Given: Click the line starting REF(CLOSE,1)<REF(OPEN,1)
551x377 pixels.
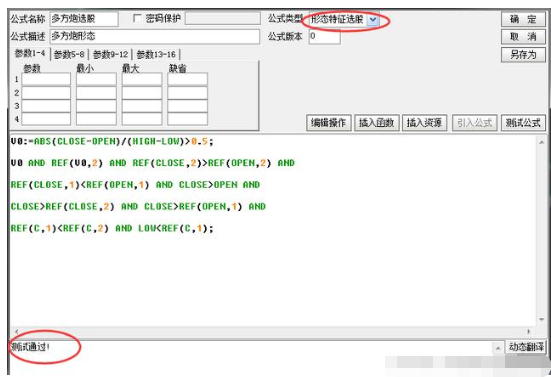Looking at the screenshot, I should tap(135, 185).
